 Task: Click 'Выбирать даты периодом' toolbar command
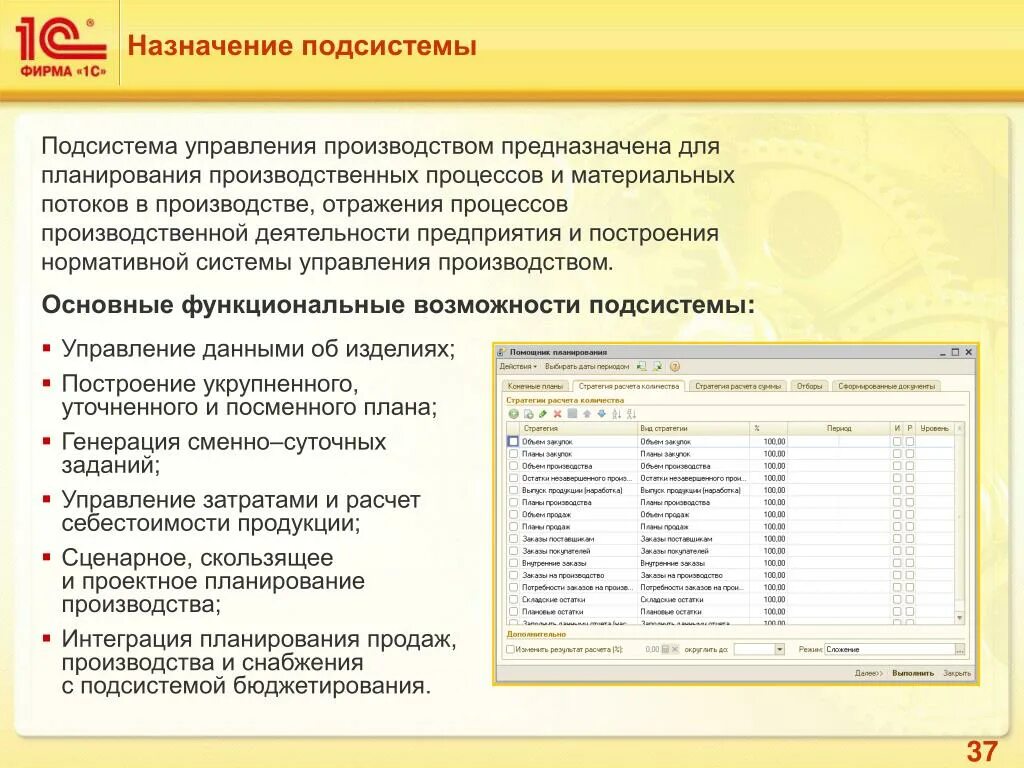point(586,367)
